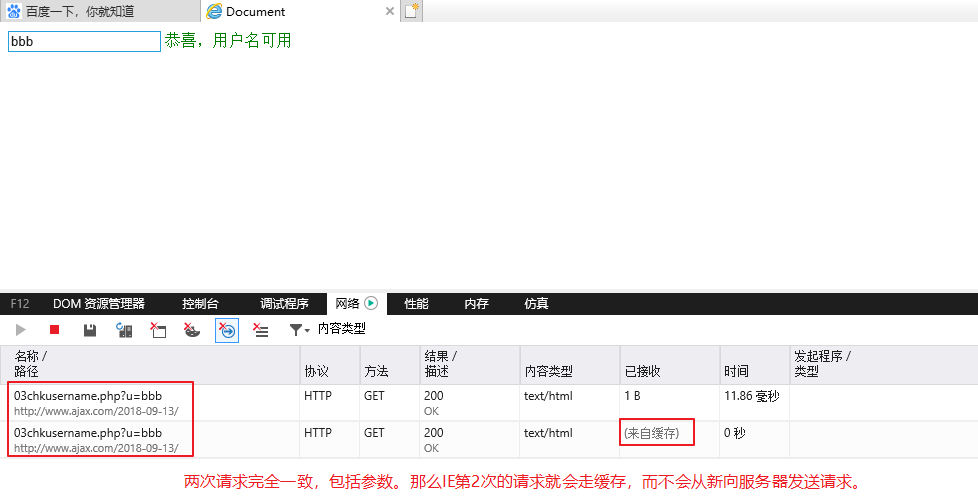Viewport: 978px width, 502px height.
Task: Click the 恭喜，用户名可用 message text
Action: pyautogui.click(x=228, y=41)
